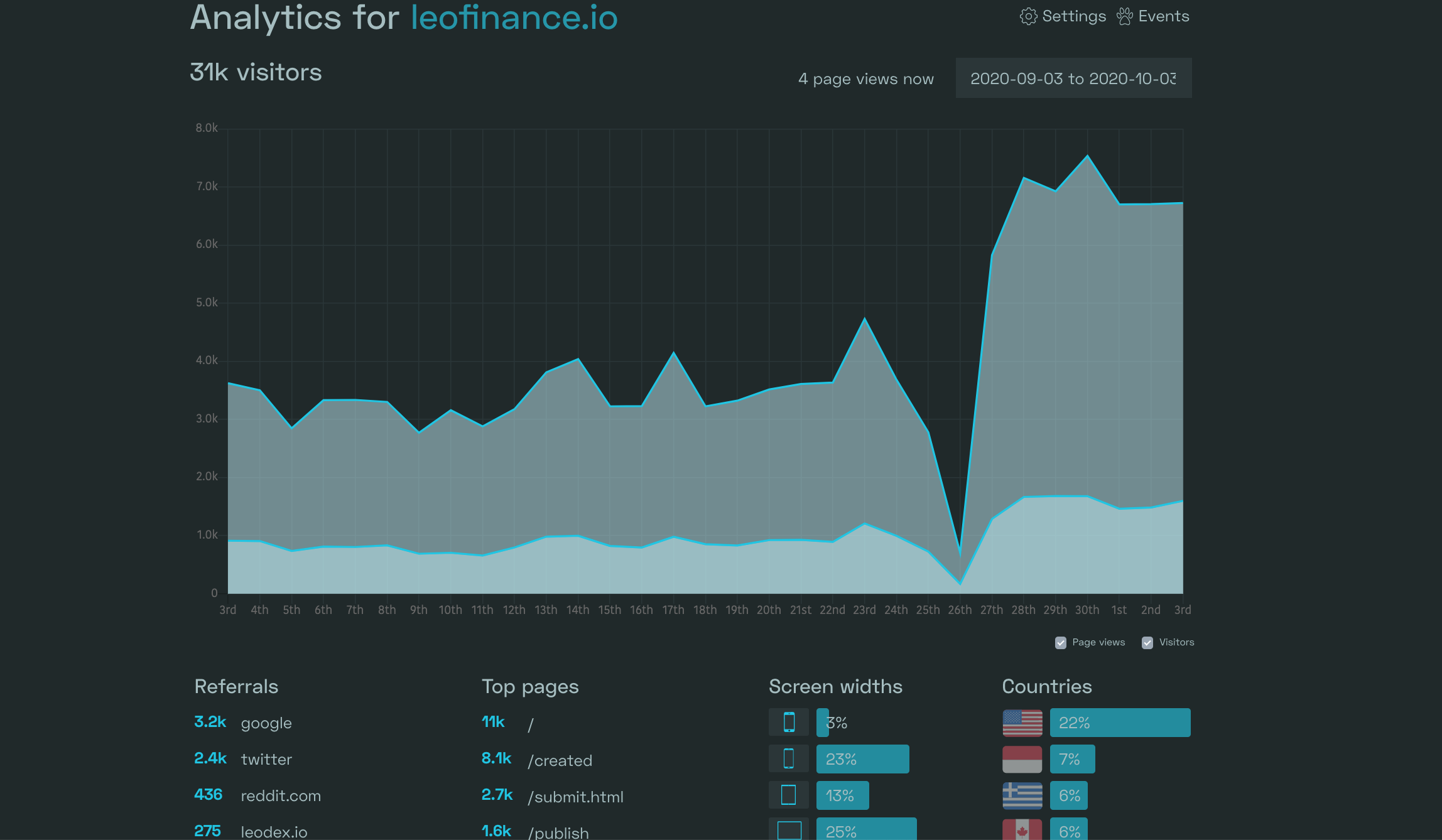1442x840 pixels.
Task: Click the 6% bar next to Greece flag
Action: coord(1069,795)
